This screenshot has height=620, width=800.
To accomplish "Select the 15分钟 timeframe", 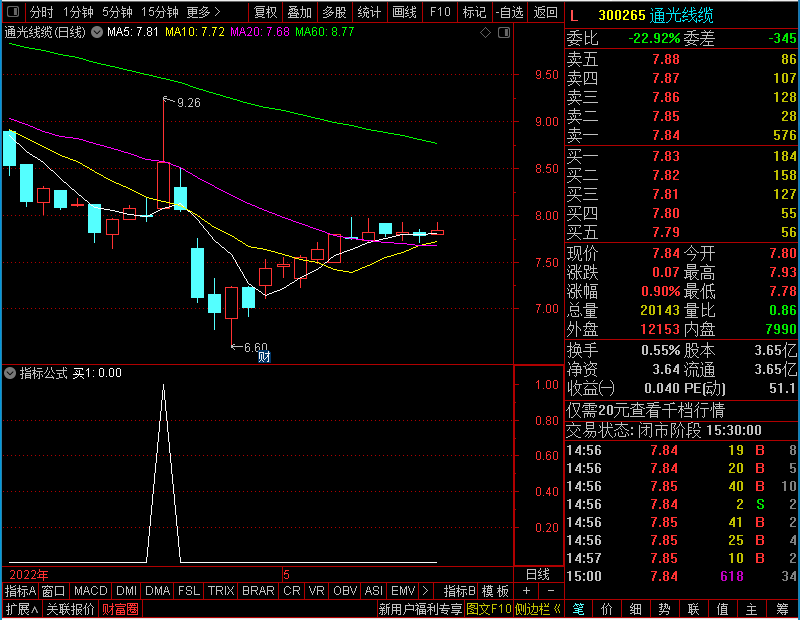I will coord(159,12).
